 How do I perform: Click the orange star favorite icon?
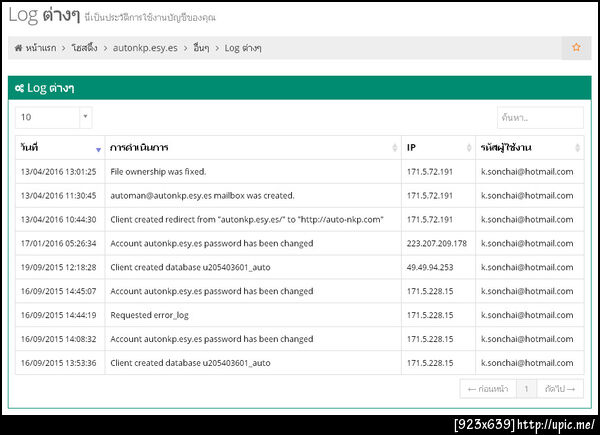tap(576, 47)
